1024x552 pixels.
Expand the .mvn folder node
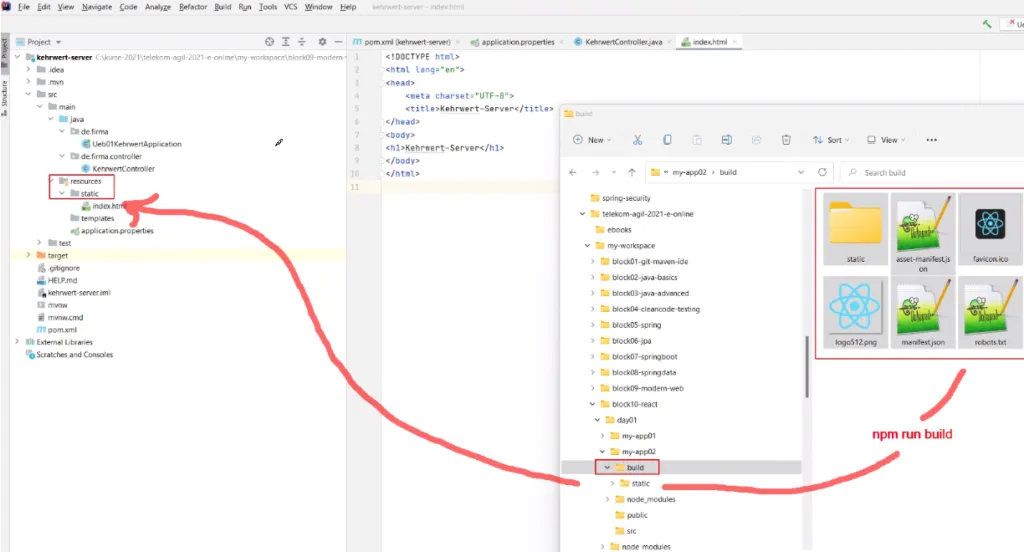28,82
